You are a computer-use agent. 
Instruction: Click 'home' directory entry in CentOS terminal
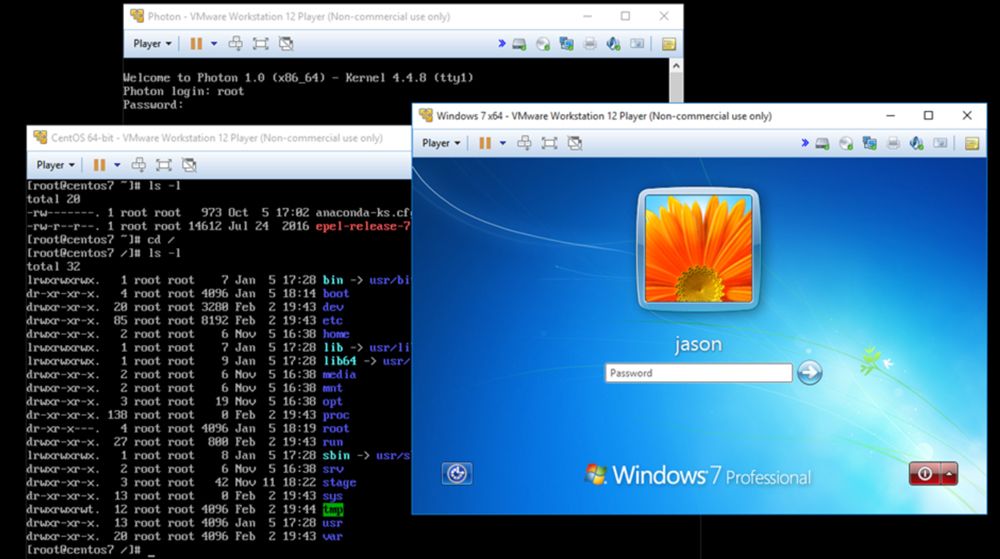(335, 334)
